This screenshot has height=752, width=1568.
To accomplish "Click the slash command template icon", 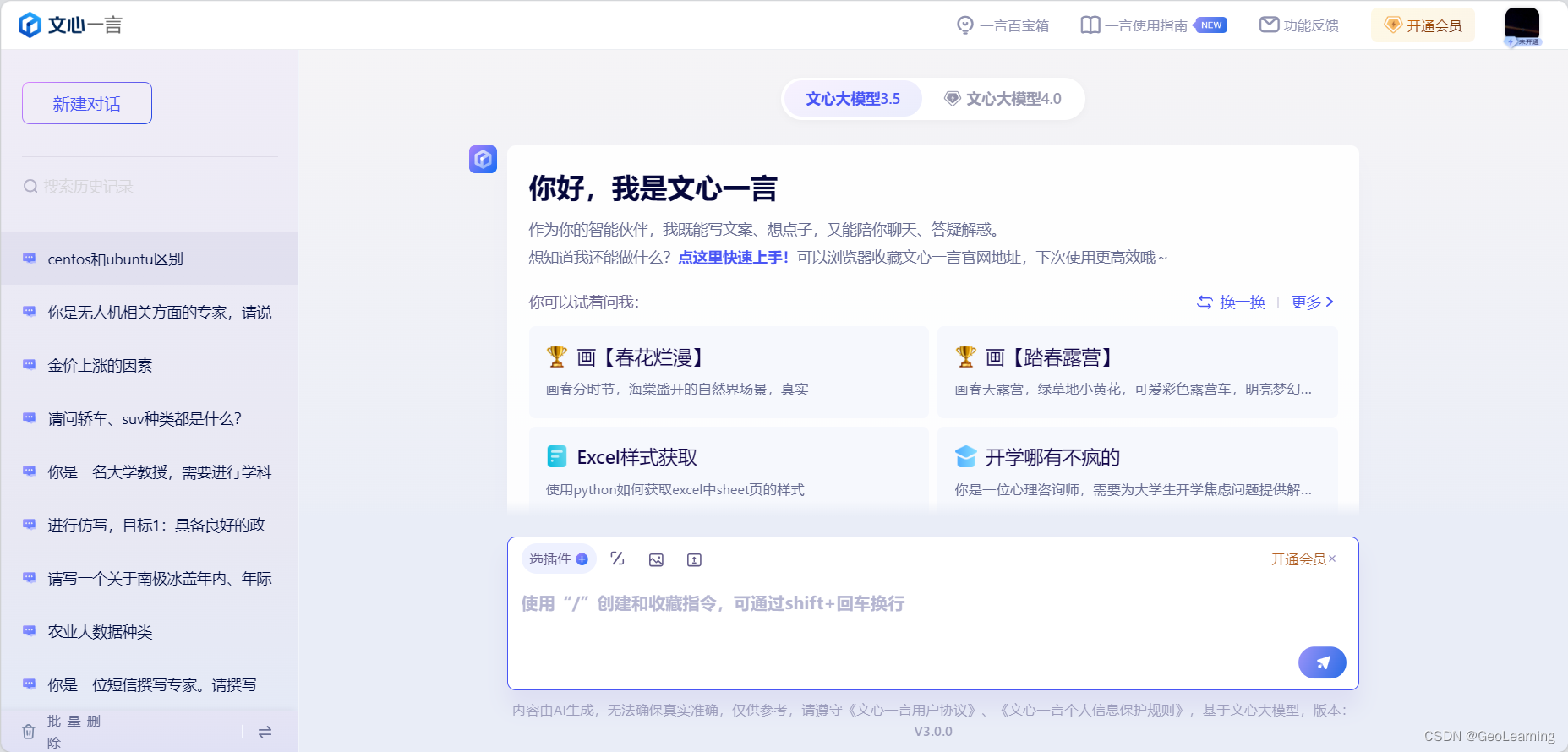I will pos(618,559).
